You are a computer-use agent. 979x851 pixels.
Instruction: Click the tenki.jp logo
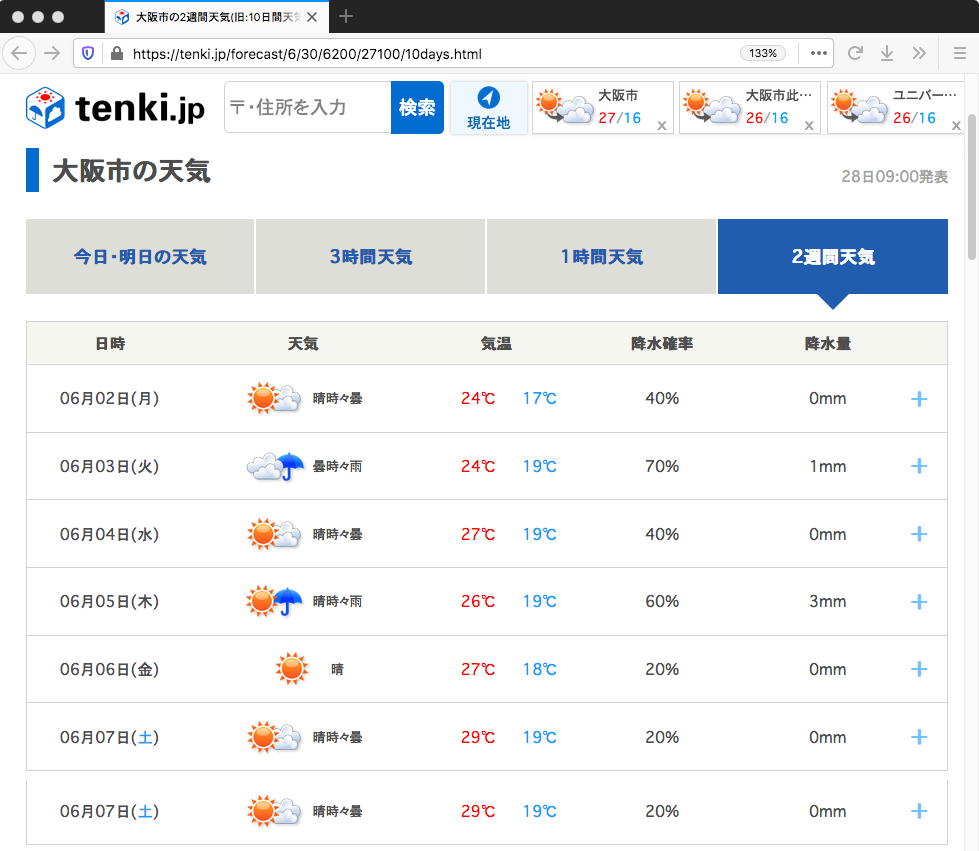(x=115, y=108)
